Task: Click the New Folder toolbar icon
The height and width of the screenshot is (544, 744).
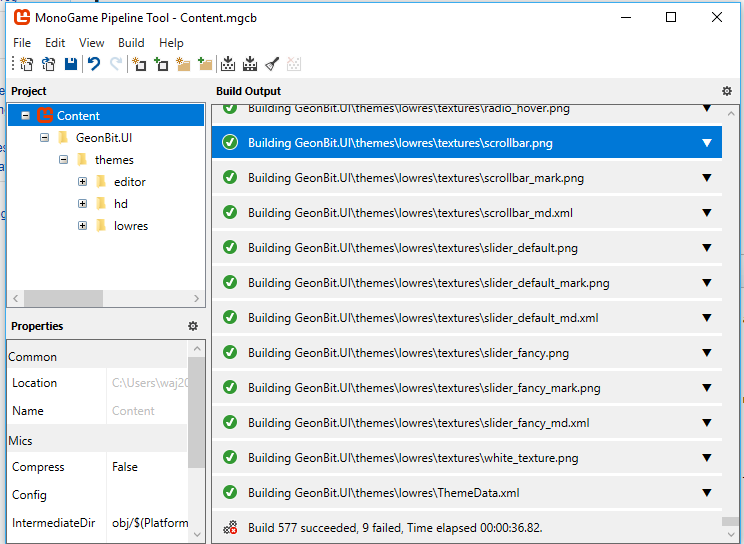Action: point(183,64)
